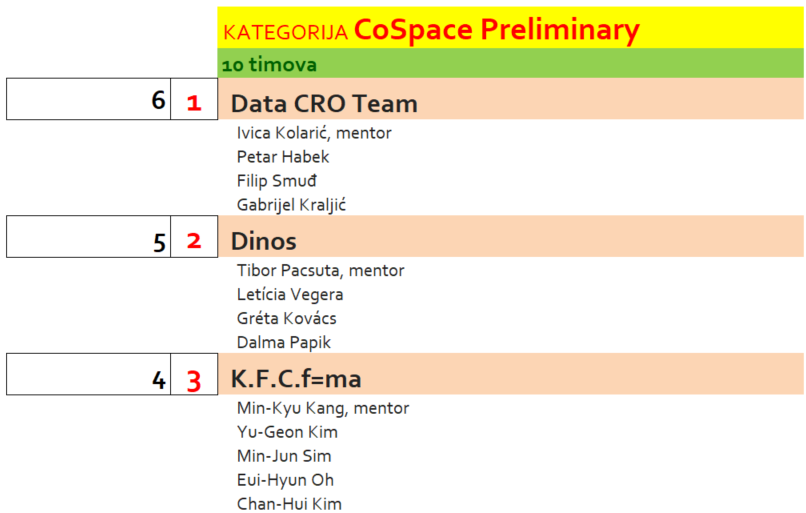This screenshot has width=806, height=513.
Task: Click Min-Kyu Kang, mentor entry
Action: 323,408
